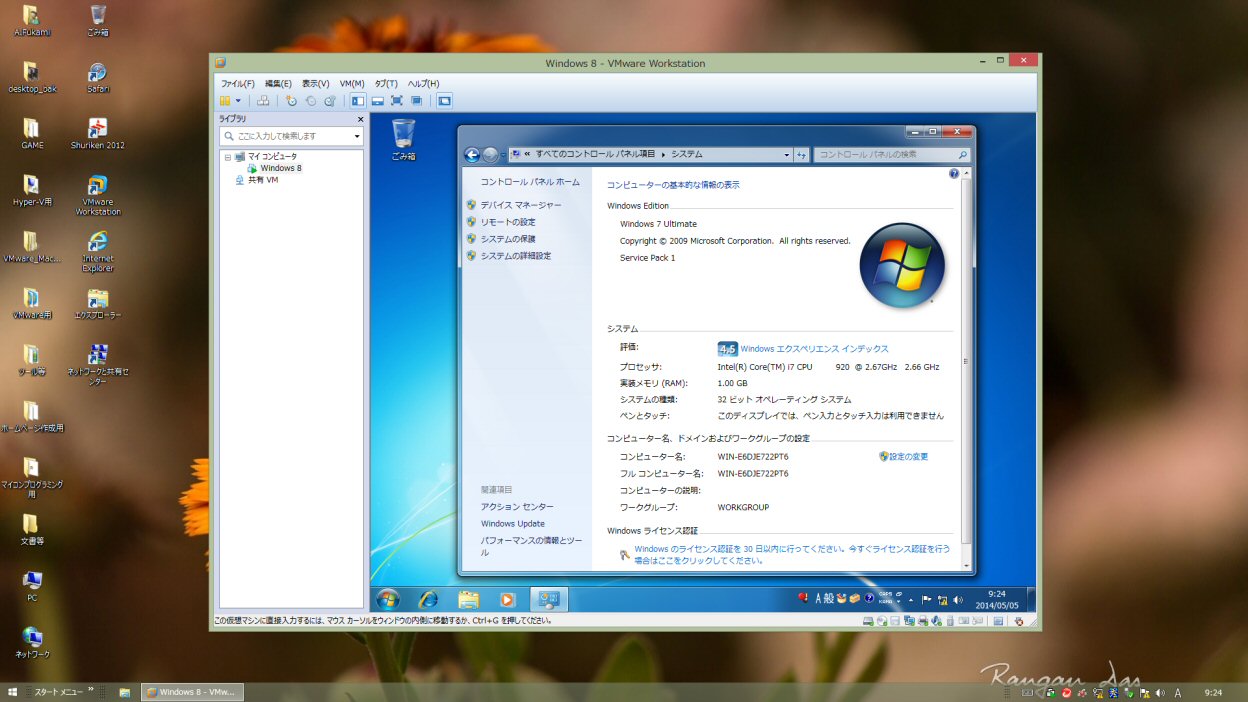Open パフォーマンスの情報とツール link
The image size is (1248, 702).
531,546
